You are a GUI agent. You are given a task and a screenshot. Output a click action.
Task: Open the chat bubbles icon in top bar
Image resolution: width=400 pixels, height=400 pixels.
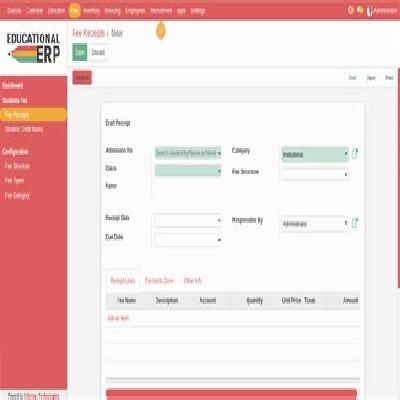click(x=360, y=10)
